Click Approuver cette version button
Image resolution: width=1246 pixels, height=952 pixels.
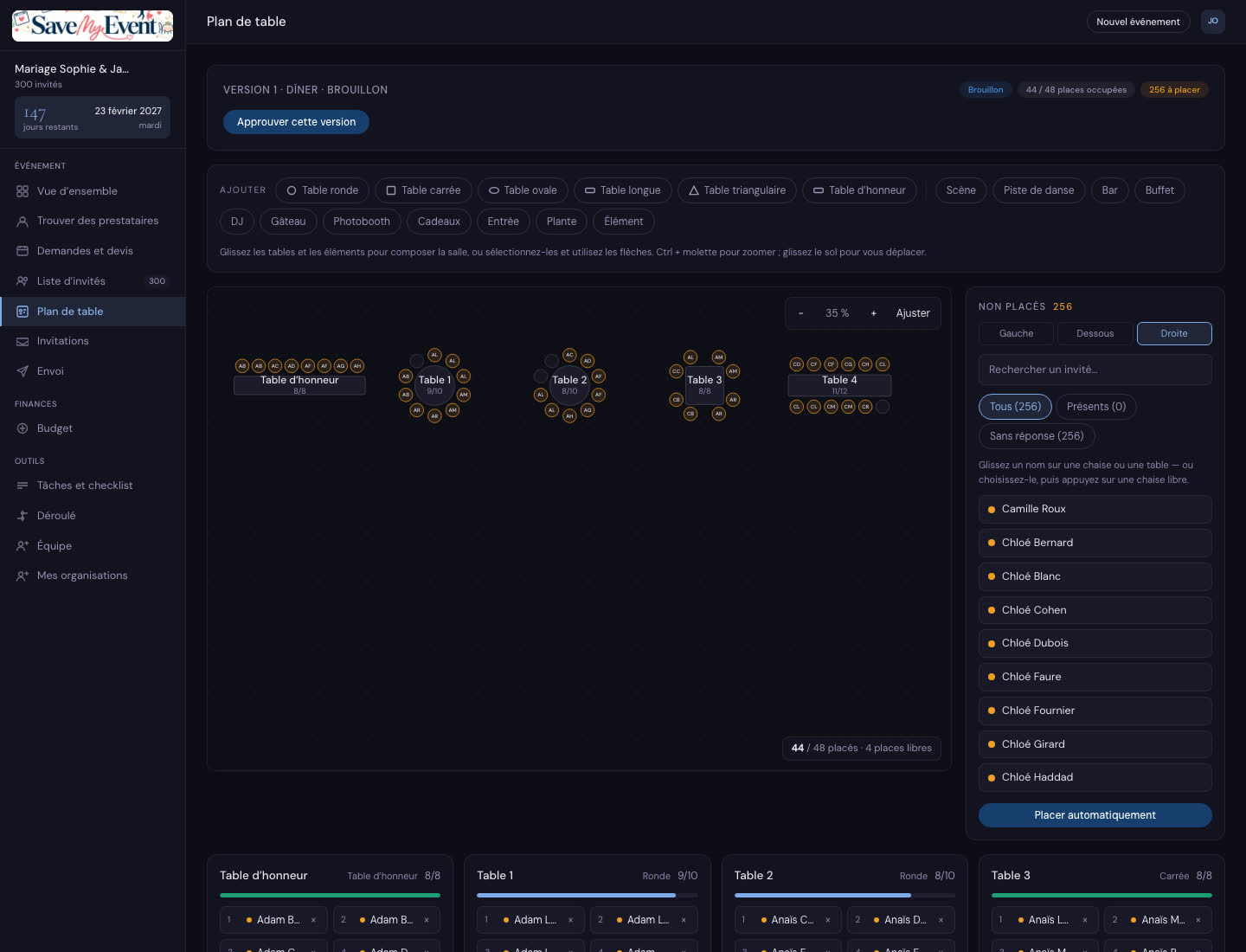click(296, 122)
